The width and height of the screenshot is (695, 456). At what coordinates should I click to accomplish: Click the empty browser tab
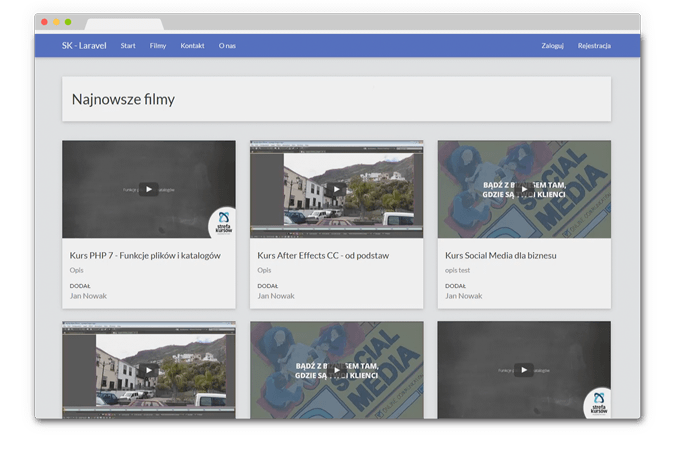123,23
